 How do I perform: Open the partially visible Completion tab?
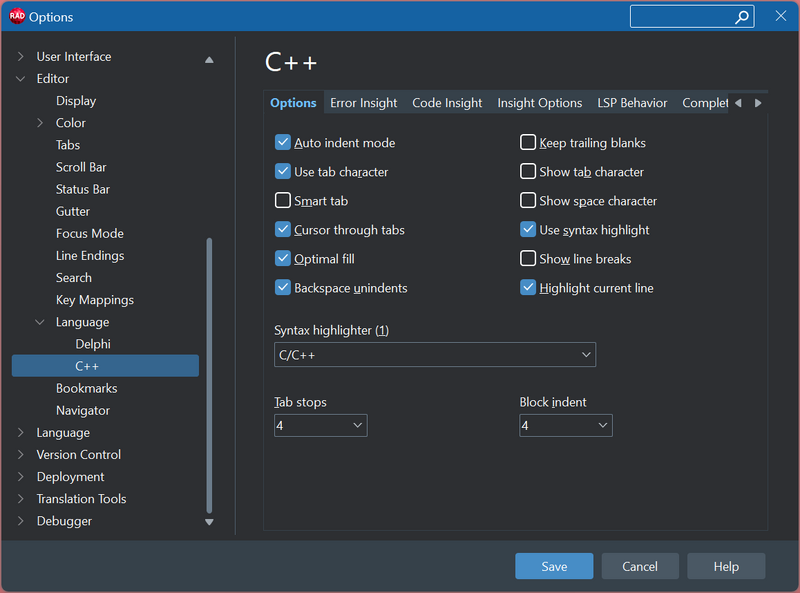pyautogui.click(x=705, y=103)
